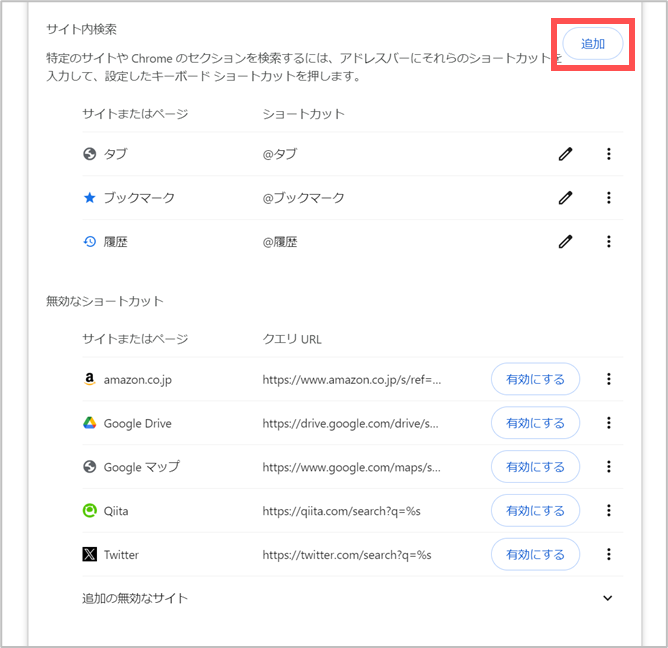Screen dimensions: 668x648
Task: Open more options for Google マップ row
Action: [x=609, y=467]
